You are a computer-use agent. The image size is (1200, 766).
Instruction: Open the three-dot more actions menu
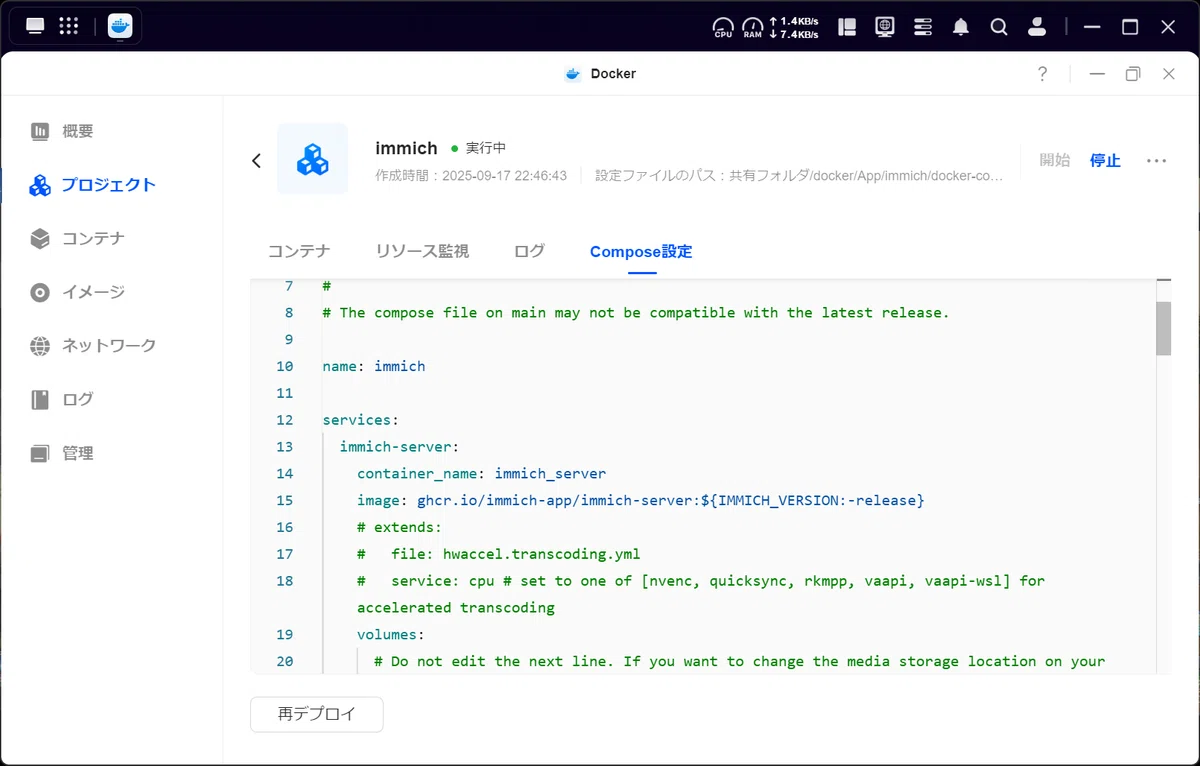click(1156, 161)
